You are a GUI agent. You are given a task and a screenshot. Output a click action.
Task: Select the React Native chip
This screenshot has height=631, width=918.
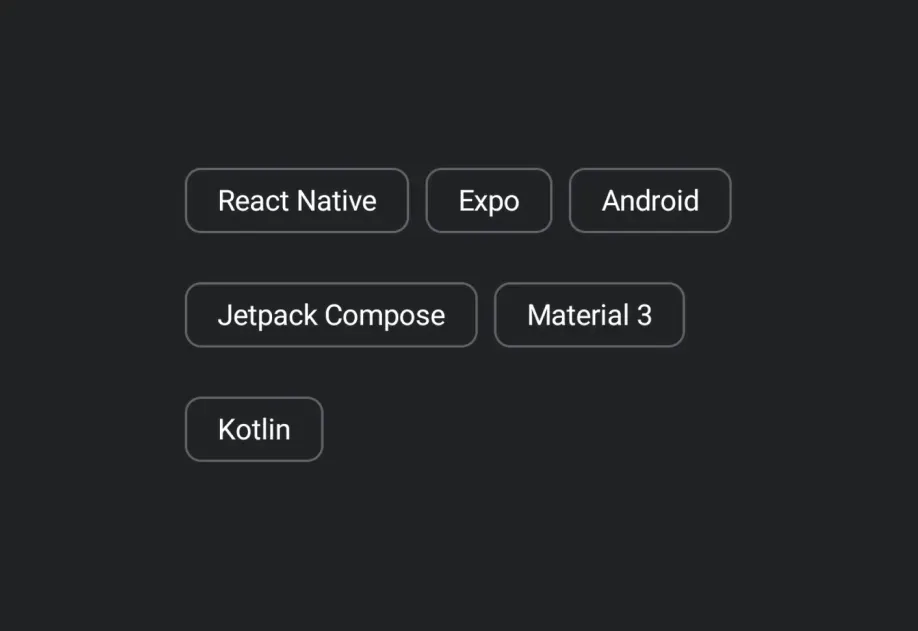tap(297, 201)
